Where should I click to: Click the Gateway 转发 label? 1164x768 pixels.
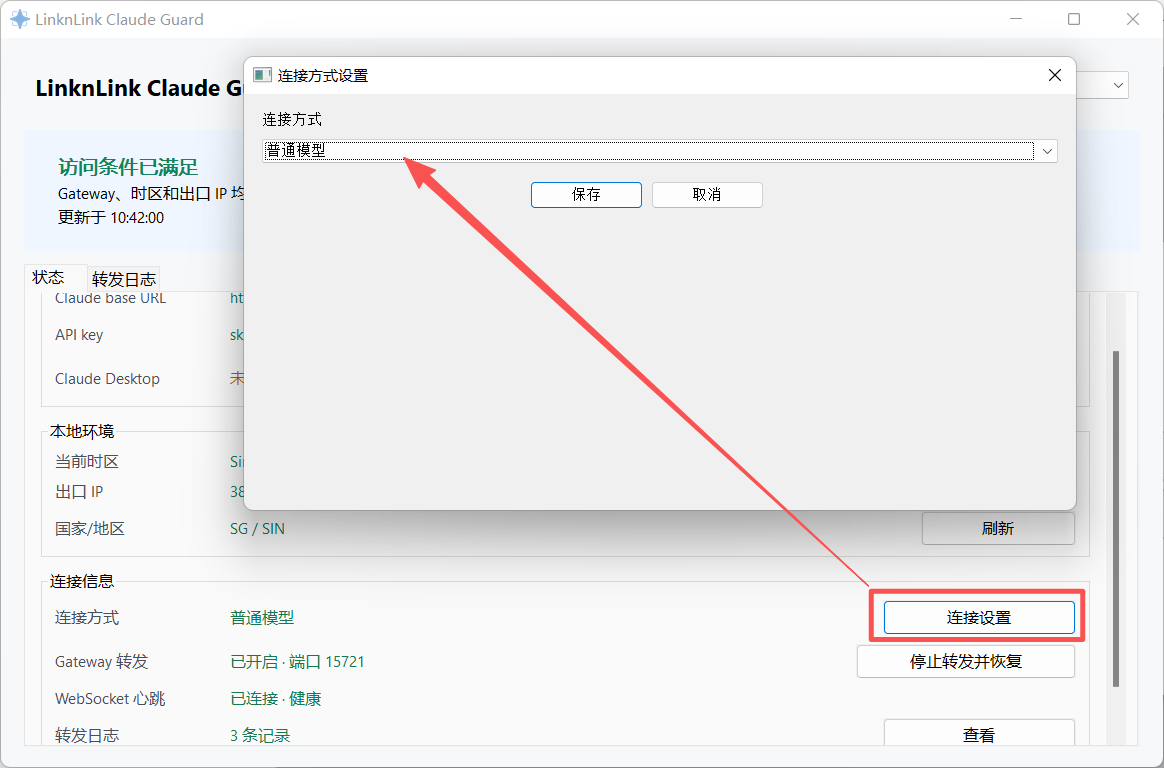click(102, 661)
